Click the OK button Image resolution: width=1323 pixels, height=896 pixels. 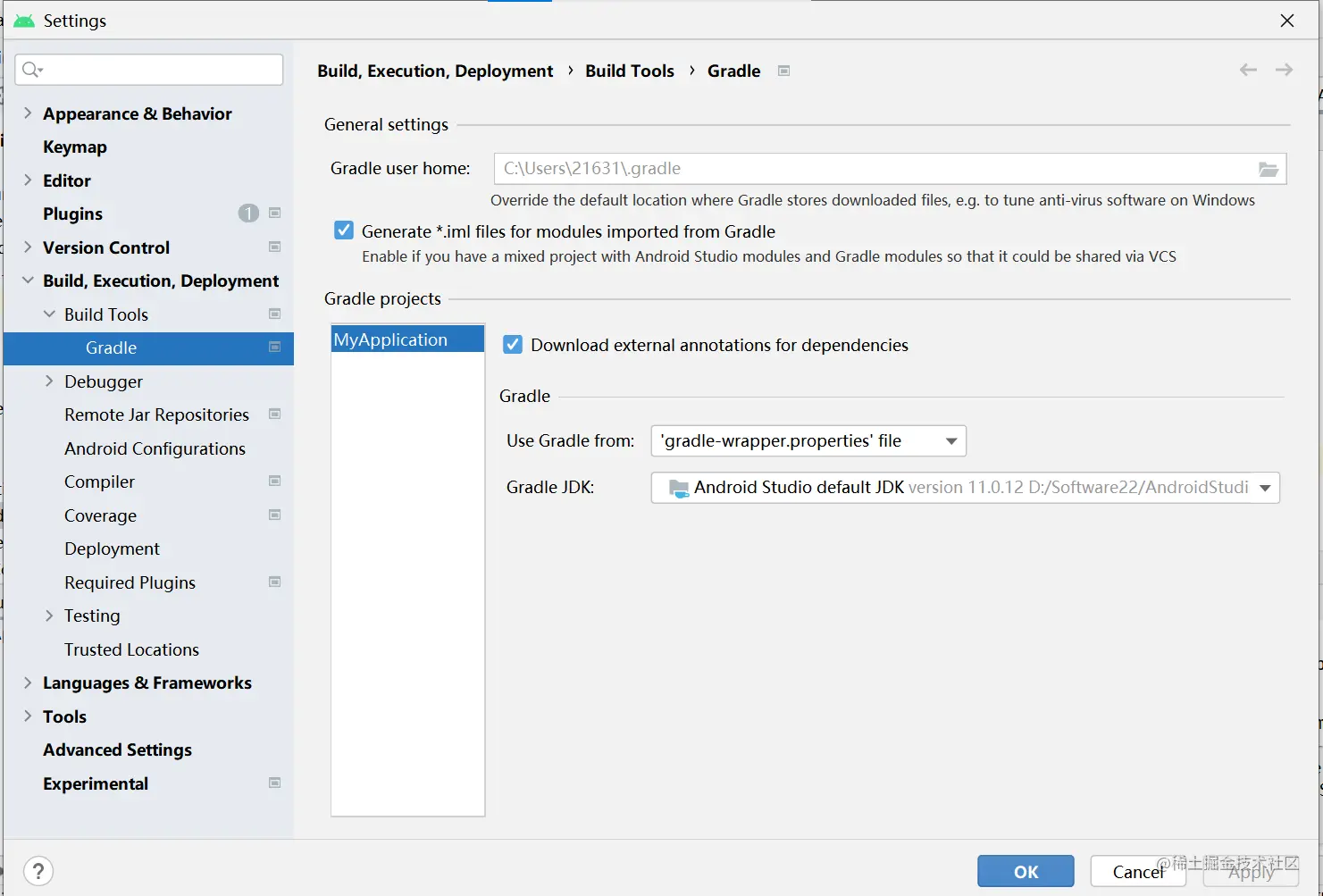pyautogui.click(x=1026, y=872)
